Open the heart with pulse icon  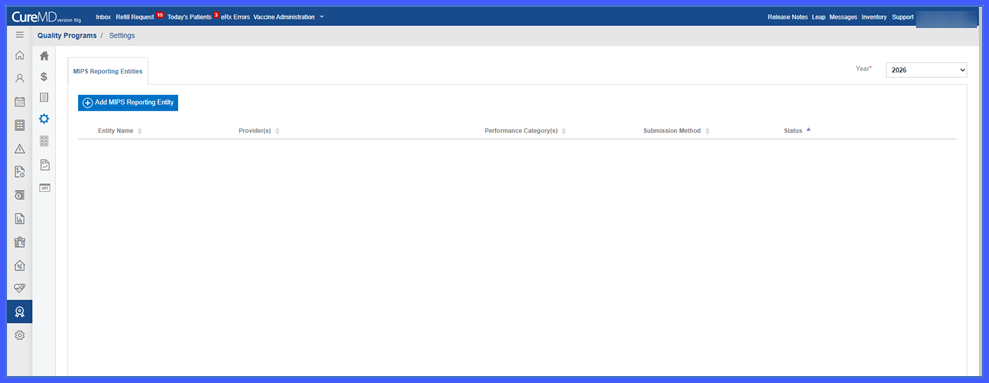[20, 288]
